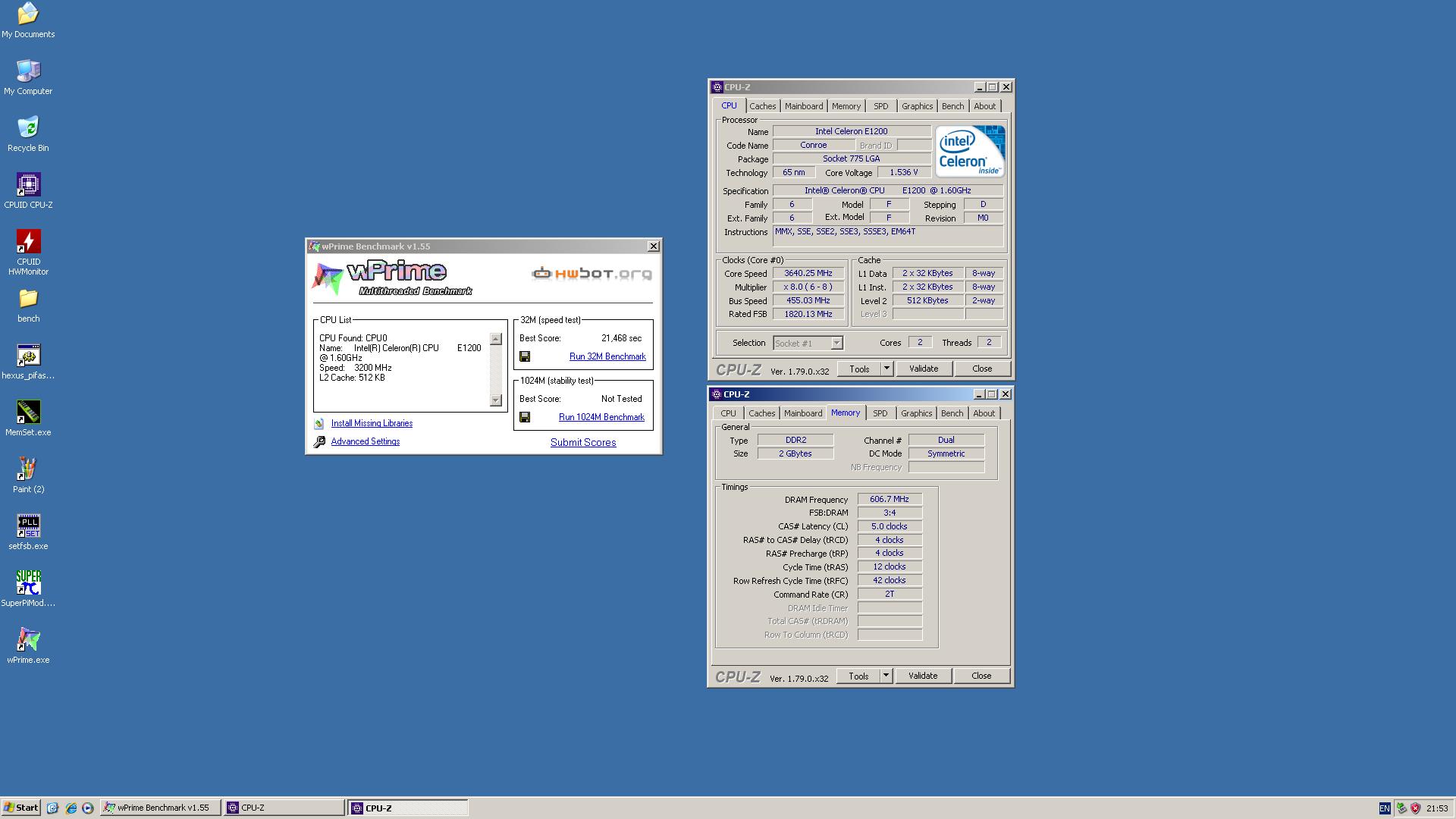Image resolution: width=1456 pixels, height=819 pixels.
Task: Click Validate button in lower CPU-Z
Action: (922, 676)
